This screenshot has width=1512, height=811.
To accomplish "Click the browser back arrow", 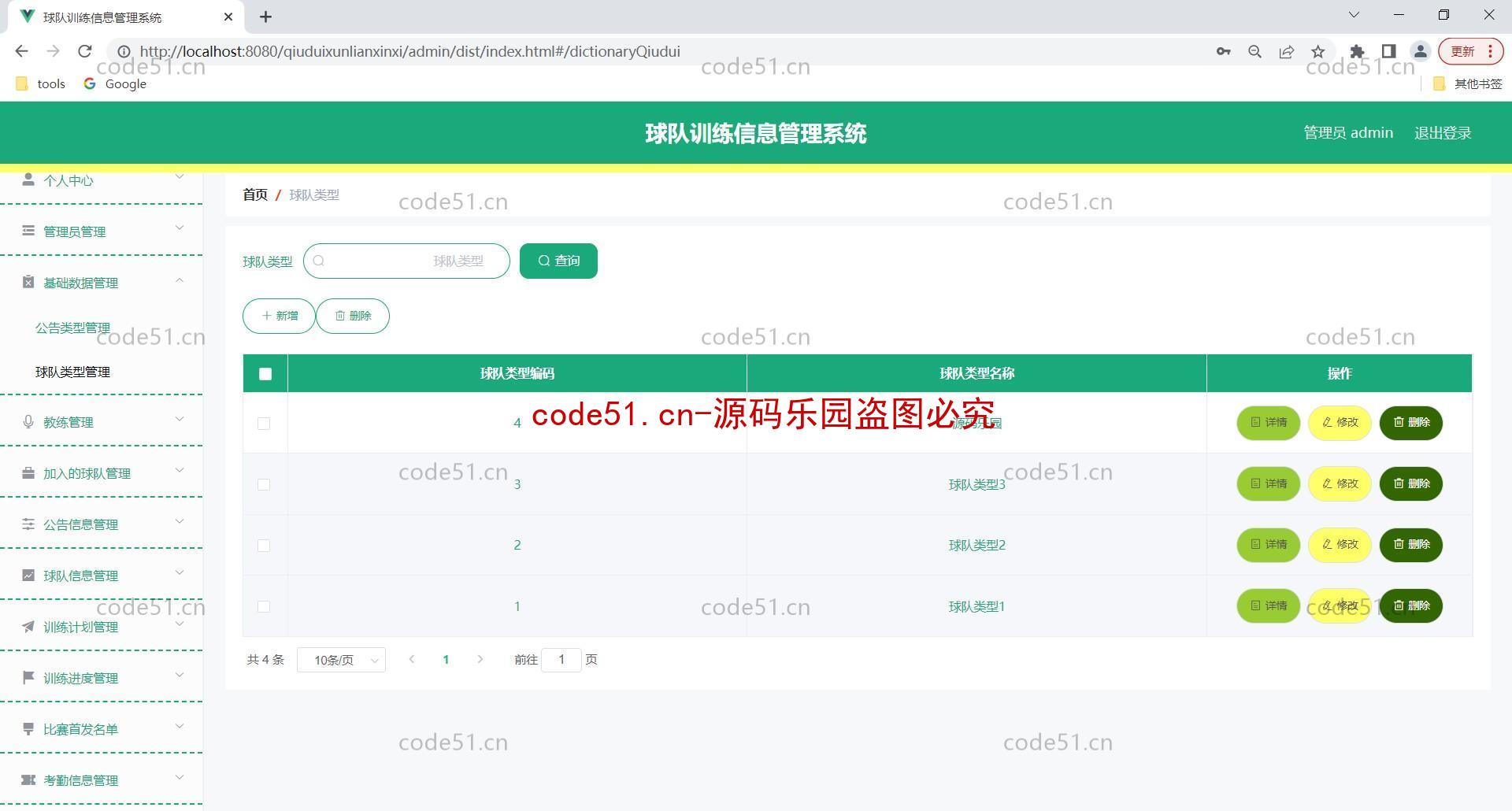I will [22, 51].
